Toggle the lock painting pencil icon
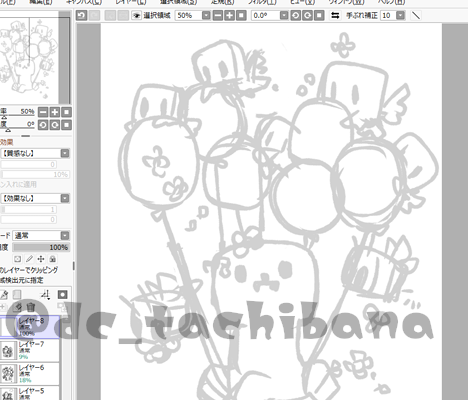 29,259
